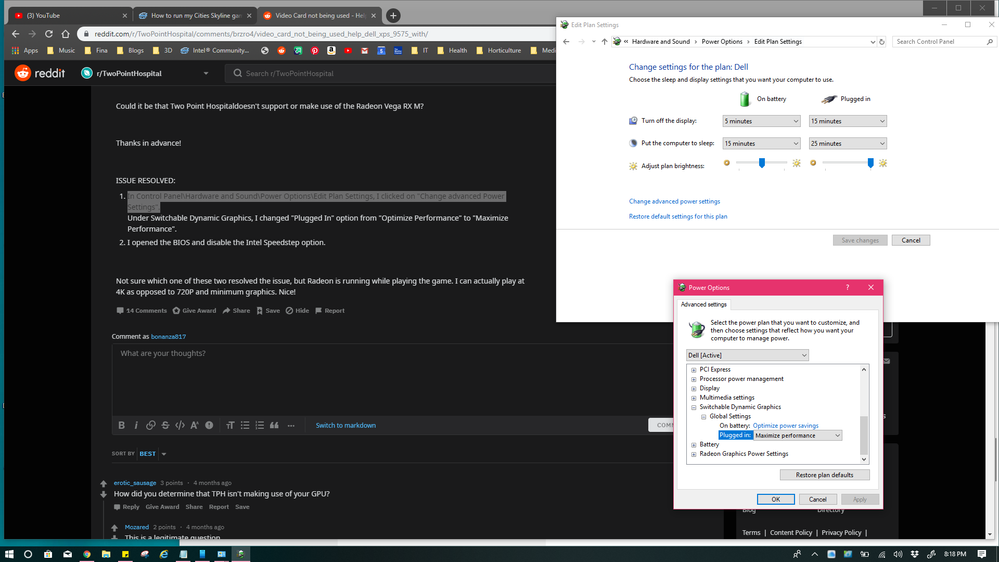Expand Processor power management node
This screenshot has height=562, width=999.
tap(694, 379)
